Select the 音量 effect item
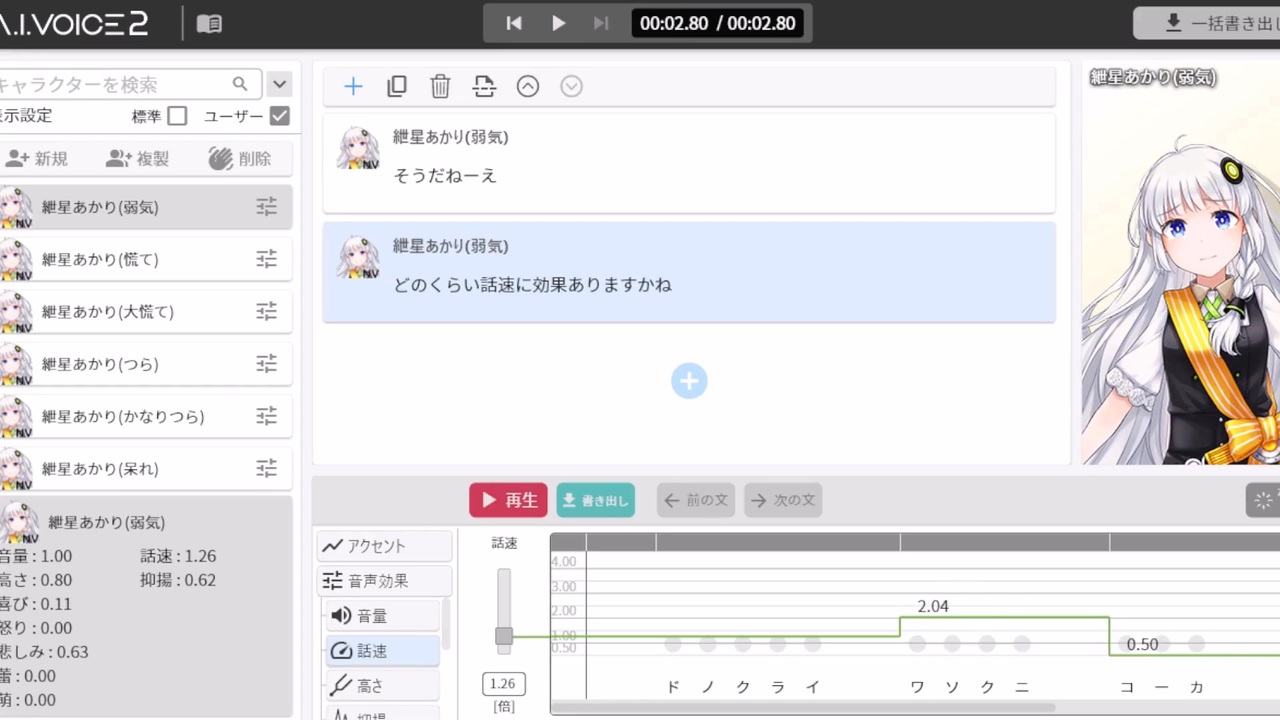The image size is (1280, 720). 383,616
